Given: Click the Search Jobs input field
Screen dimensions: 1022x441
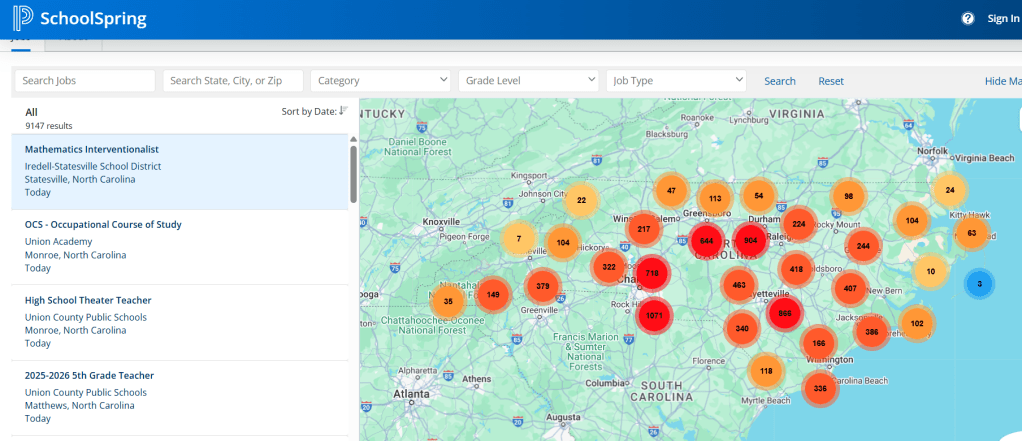Looking at the screenshot, I should (x=85, y=81).
